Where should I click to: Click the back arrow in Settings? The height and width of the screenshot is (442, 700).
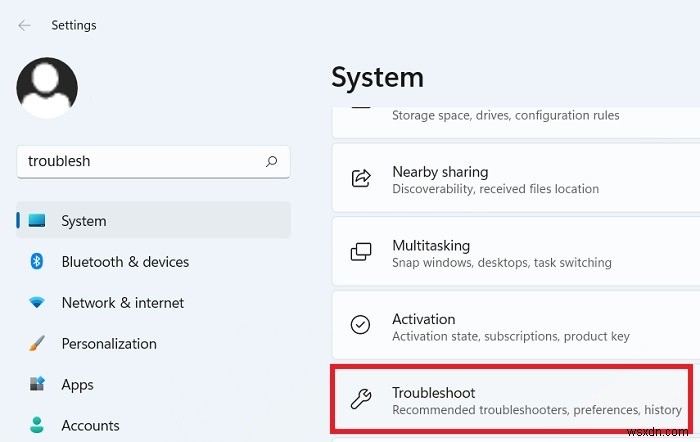pyautogui.click(x=25, y=24)
